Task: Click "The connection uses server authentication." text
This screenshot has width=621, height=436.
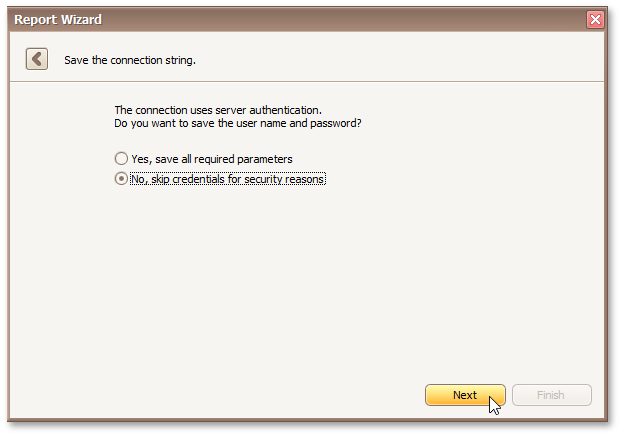Action: (218, 110)
